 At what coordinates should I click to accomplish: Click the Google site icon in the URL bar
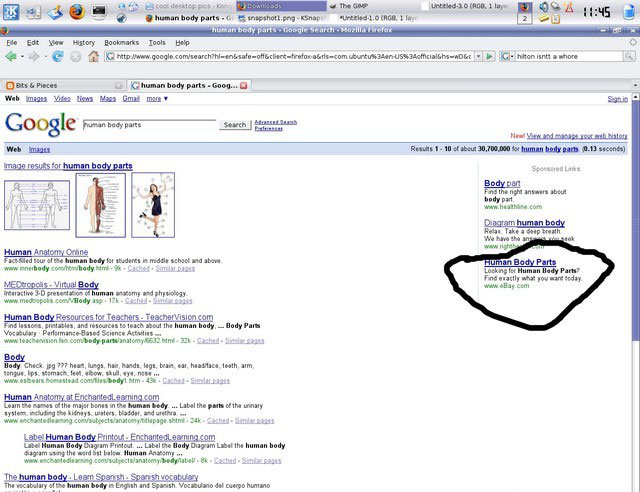(x=110, y=56)
